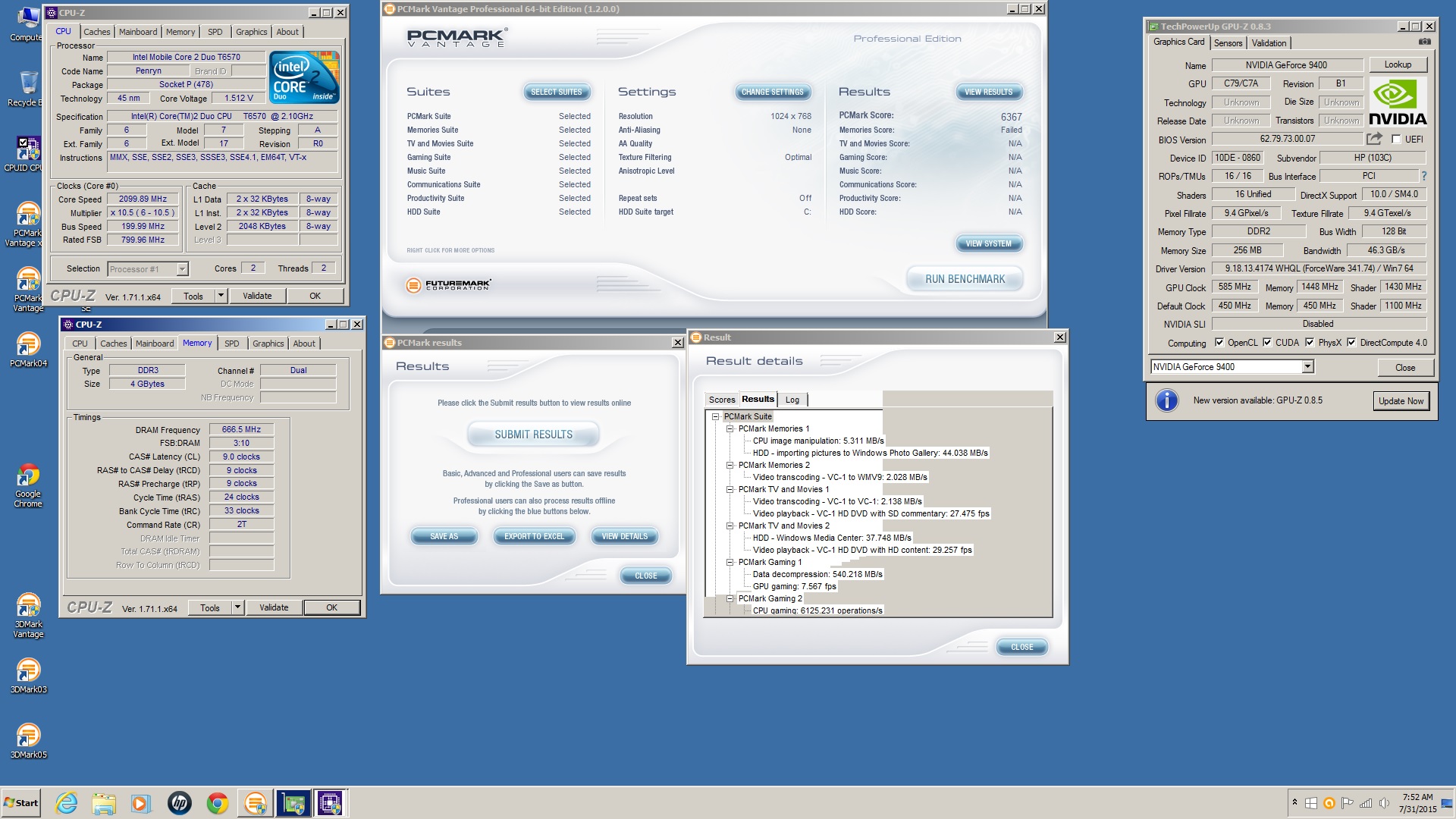Viewport: 1456px width, 819px height.
Task: Click the RUN BENCHMARK button
Action: pyautogui.click(x=965, y=279)
